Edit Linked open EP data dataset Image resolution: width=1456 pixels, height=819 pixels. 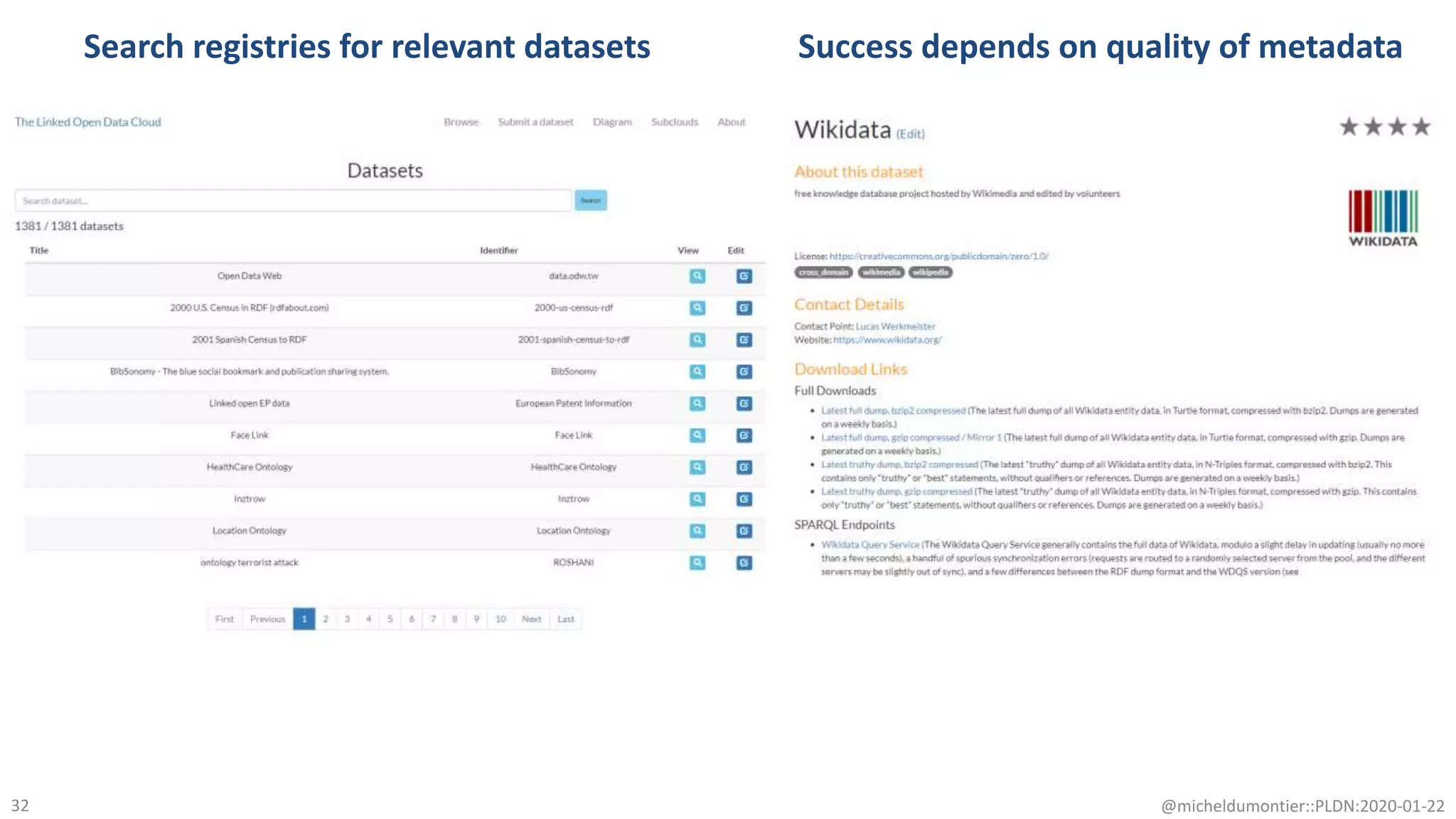744,403
